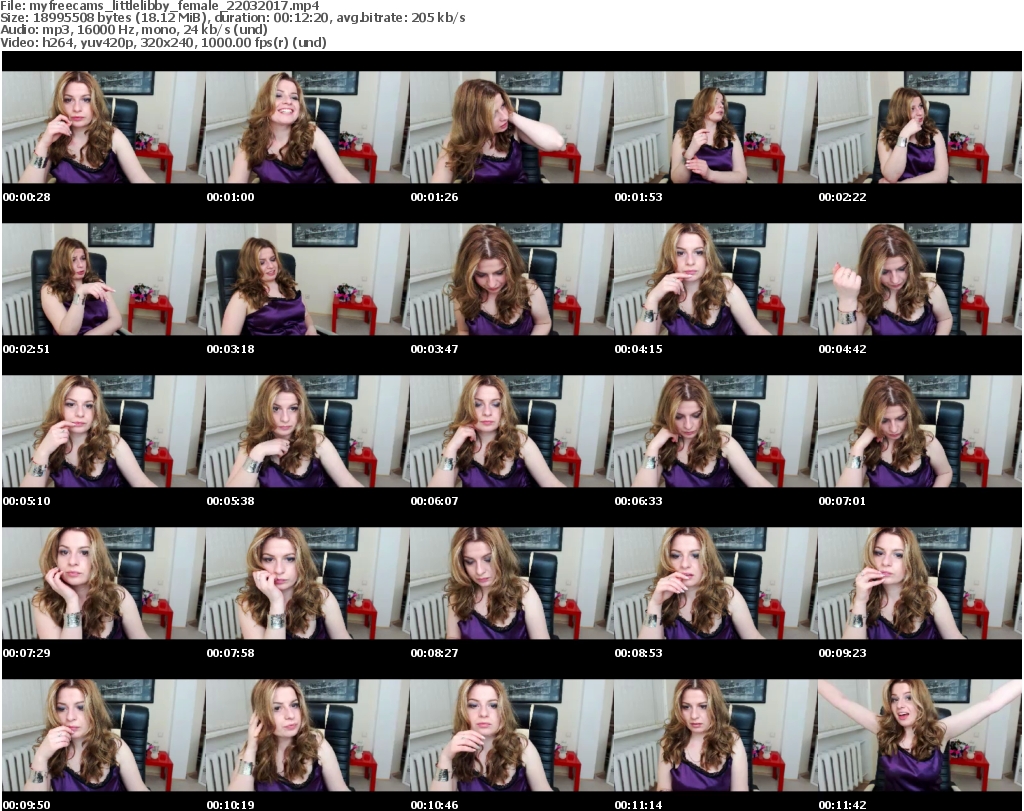Click the 00:00:28 timestamp label
Image resolution: width=1024 pixels, height=811 pixels.
click(x=27, y=197)
